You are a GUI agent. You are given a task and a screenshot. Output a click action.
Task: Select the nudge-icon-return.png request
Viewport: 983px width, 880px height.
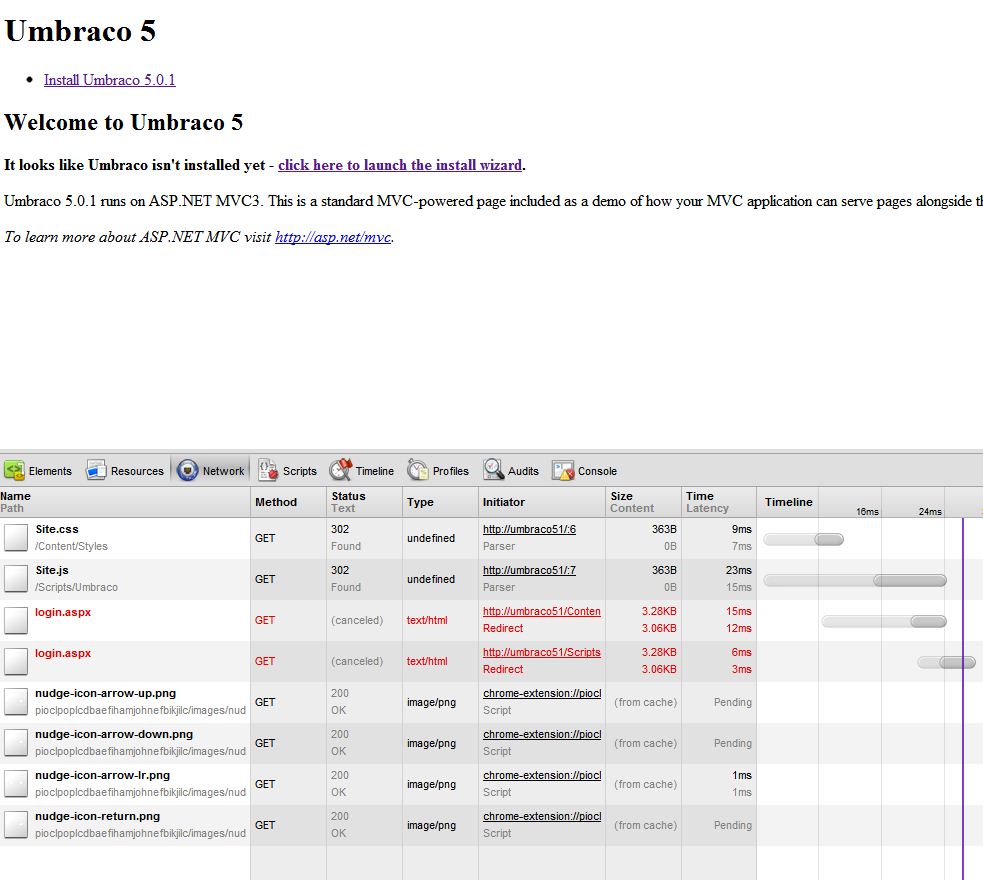point(97,817)
